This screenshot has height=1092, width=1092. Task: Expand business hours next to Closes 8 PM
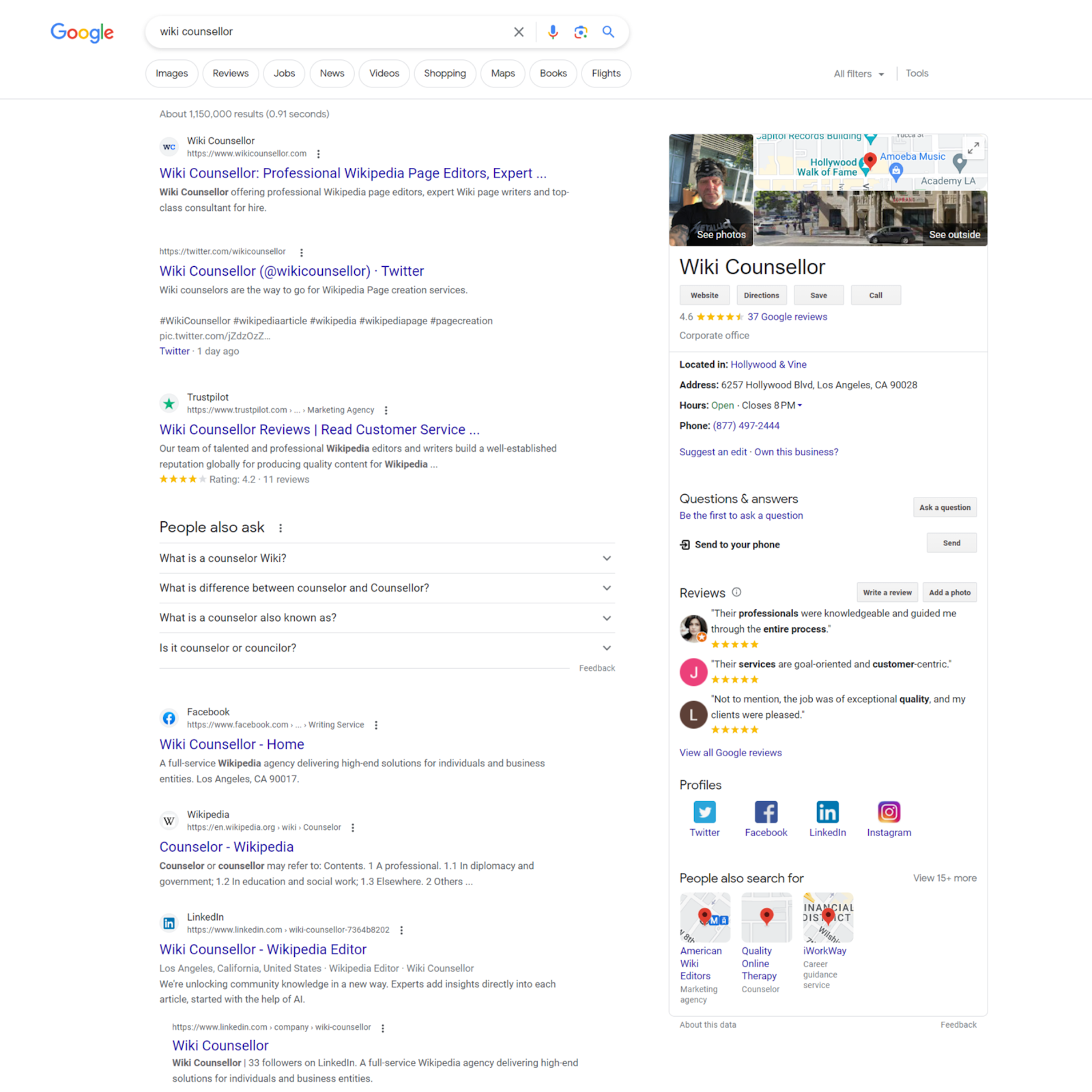coord(800,405)
